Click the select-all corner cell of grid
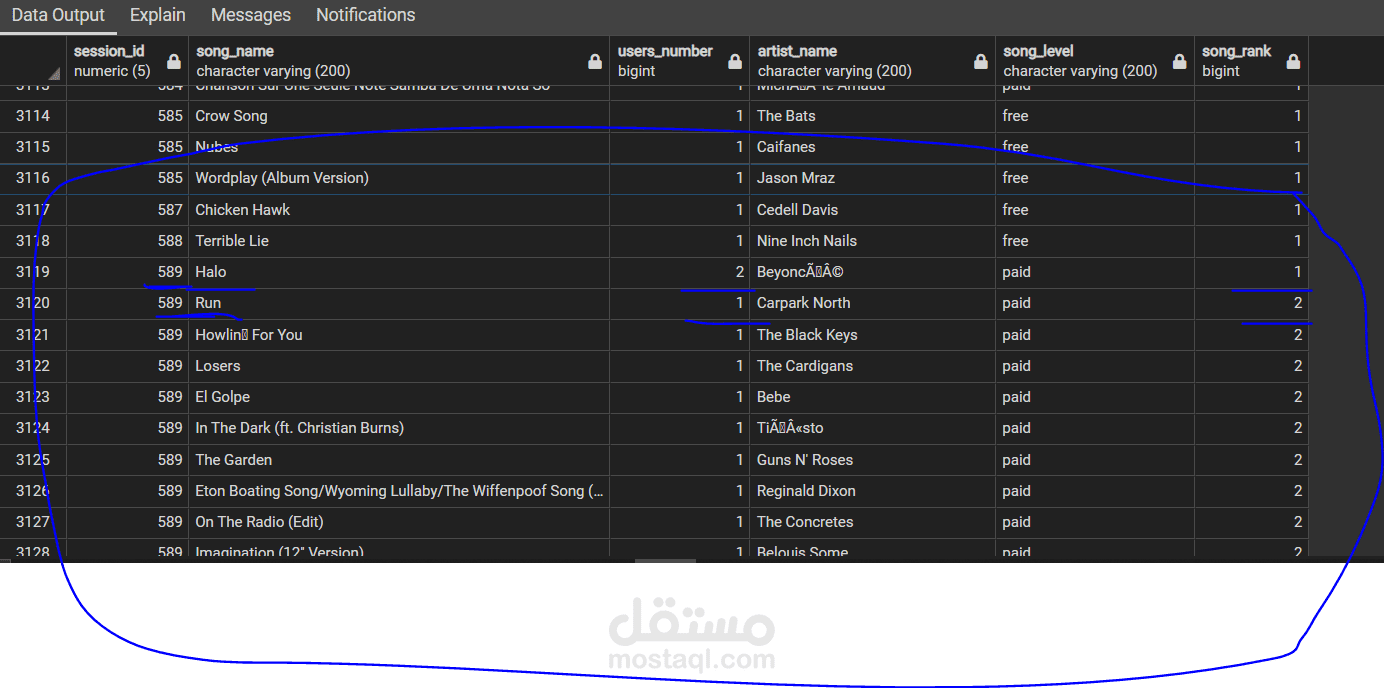This screenshot has width=1384, height=688. pos(33,61)
